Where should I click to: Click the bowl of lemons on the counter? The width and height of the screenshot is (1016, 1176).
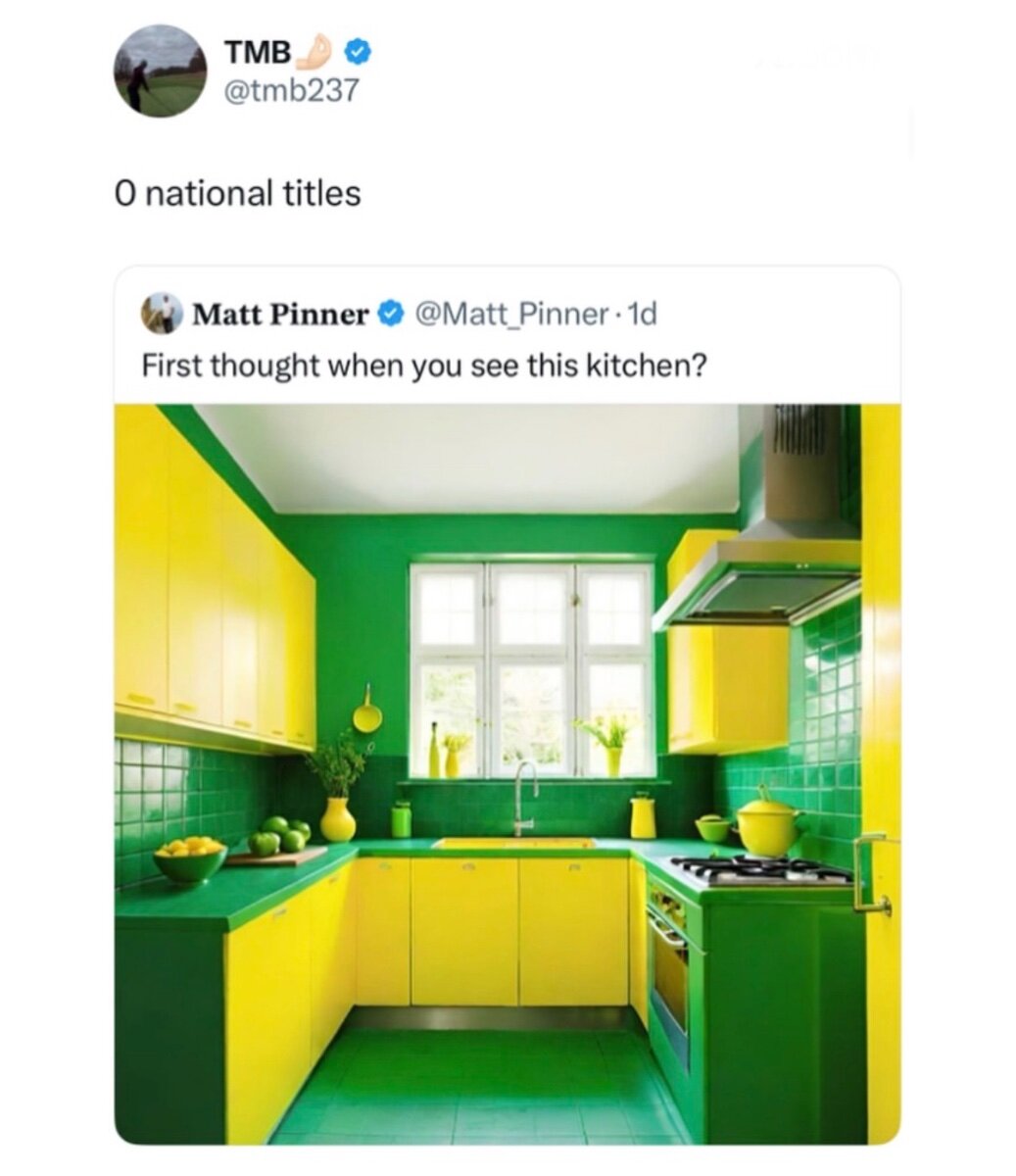(191, 857)
